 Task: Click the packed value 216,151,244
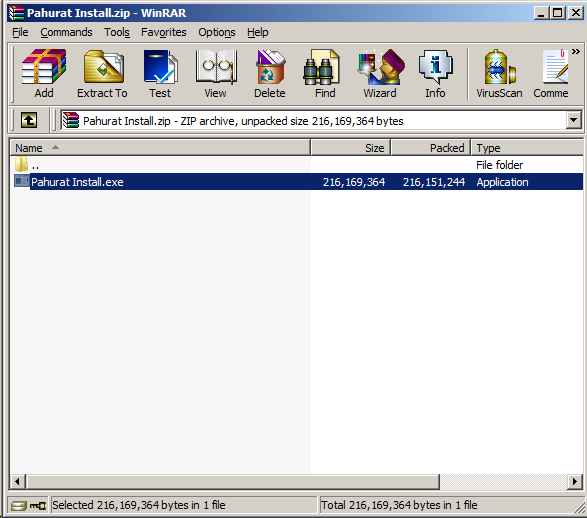coord(434,182)
